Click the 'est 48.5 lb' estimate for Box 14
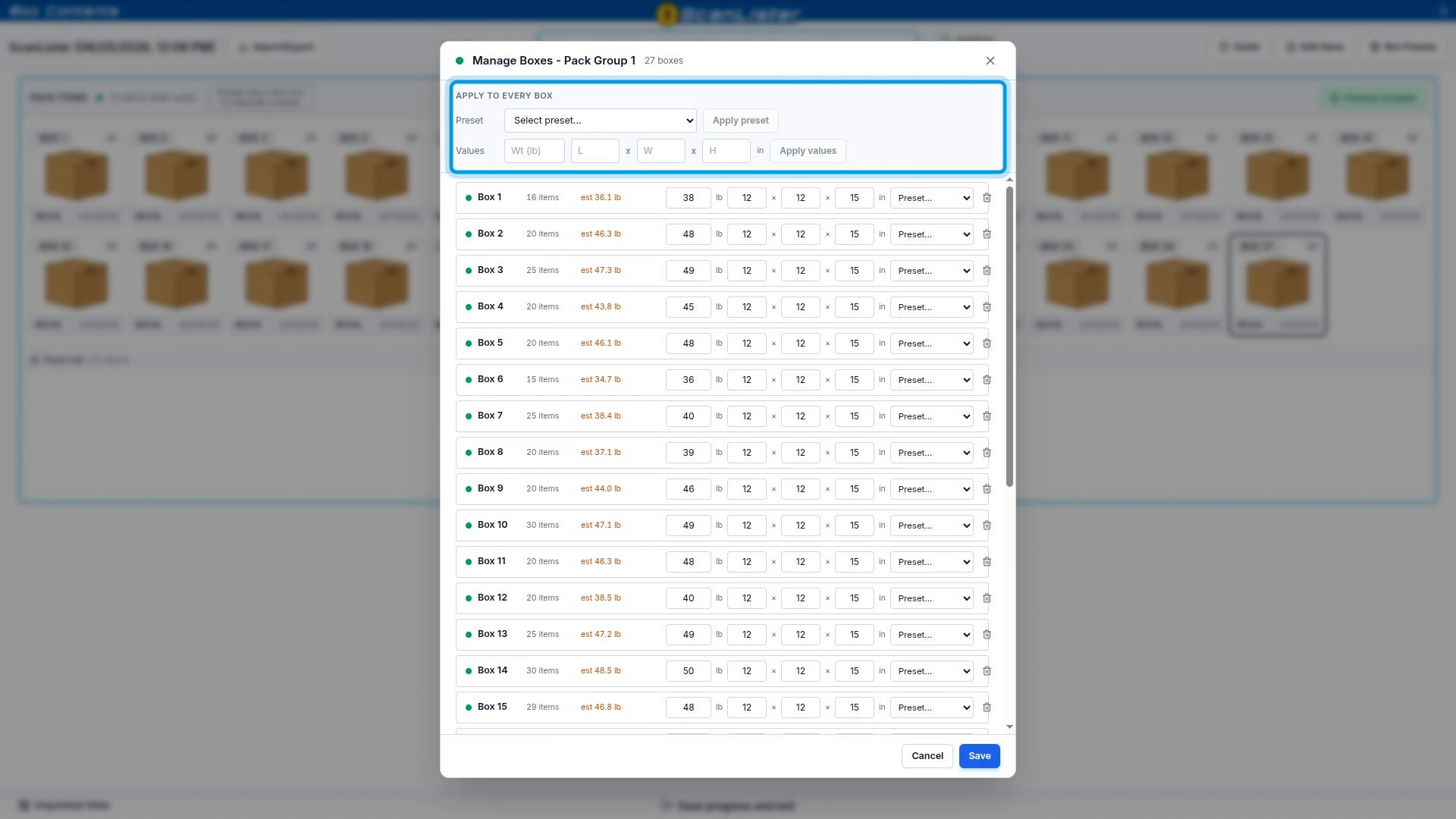1456x819 pixels. (x=601, y=671)
